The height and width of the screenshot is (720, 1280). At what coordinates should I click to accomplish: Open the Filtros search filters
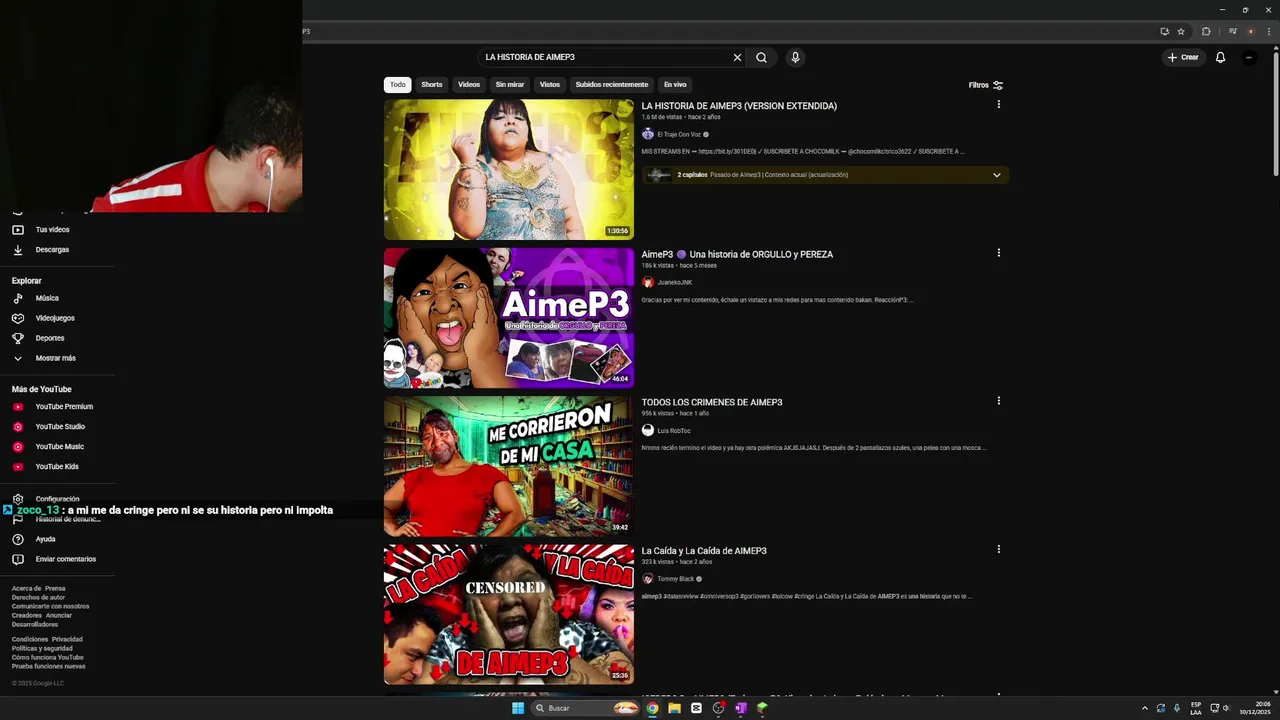[986, 85]
